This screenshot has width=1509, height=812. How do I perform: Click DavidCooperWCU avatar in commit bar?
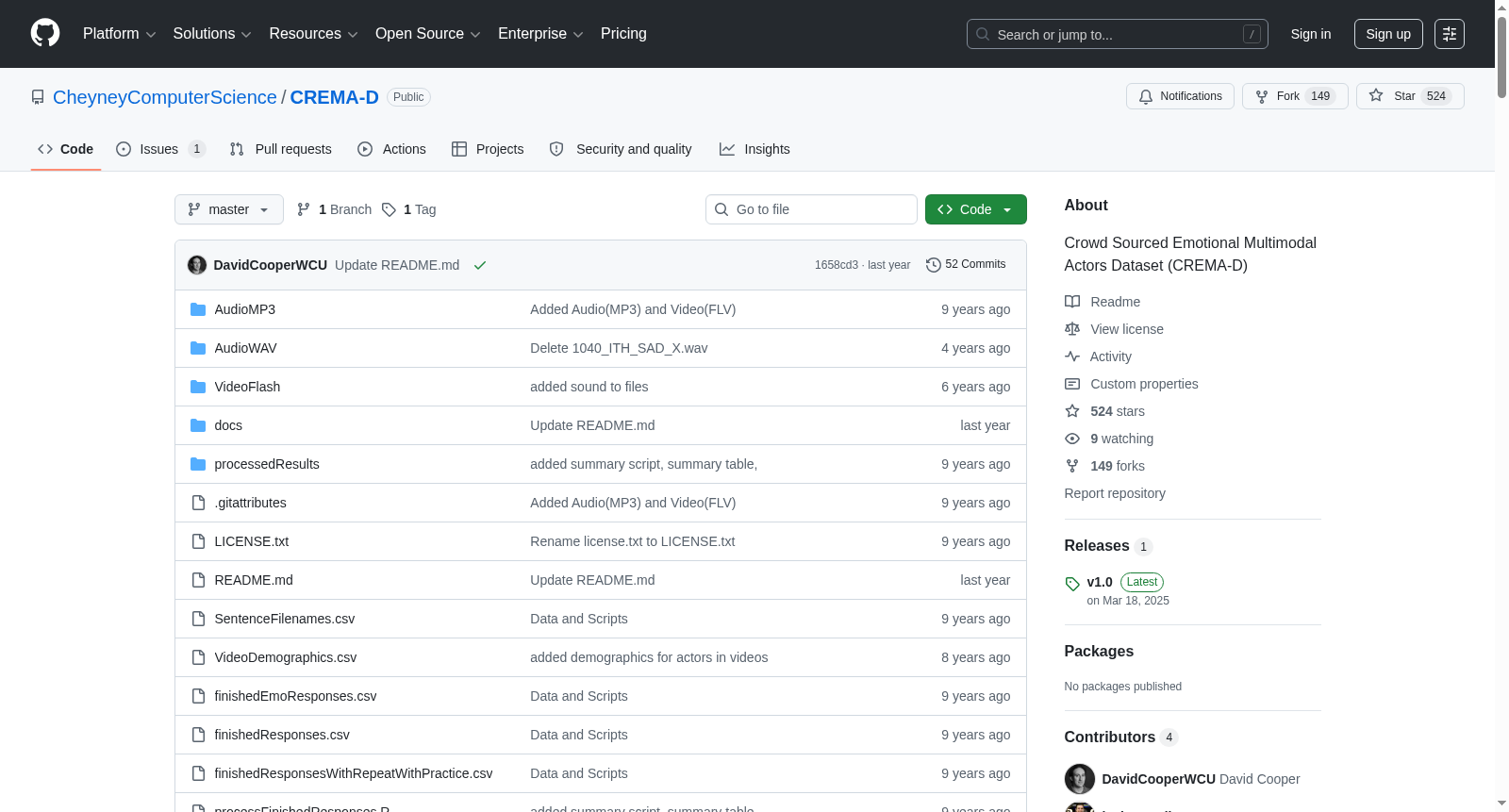click(197, 265)
